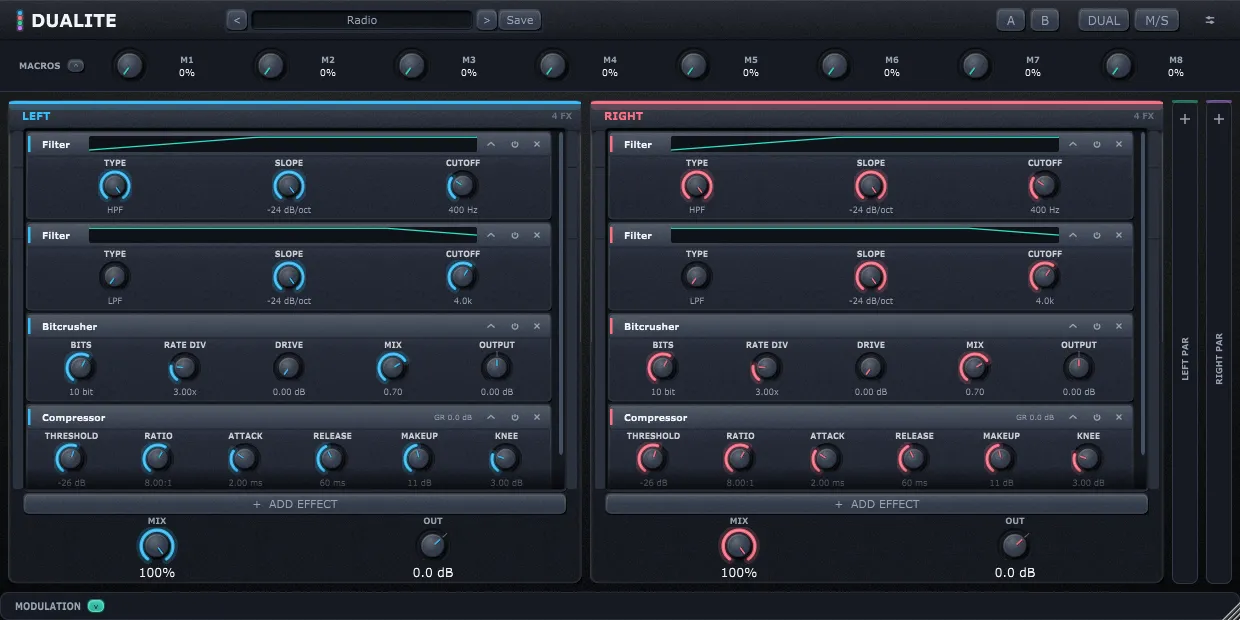Viewport: 1240px width, 620px height.
Task: Click the M1 macro knob
Action: (128, 66)
